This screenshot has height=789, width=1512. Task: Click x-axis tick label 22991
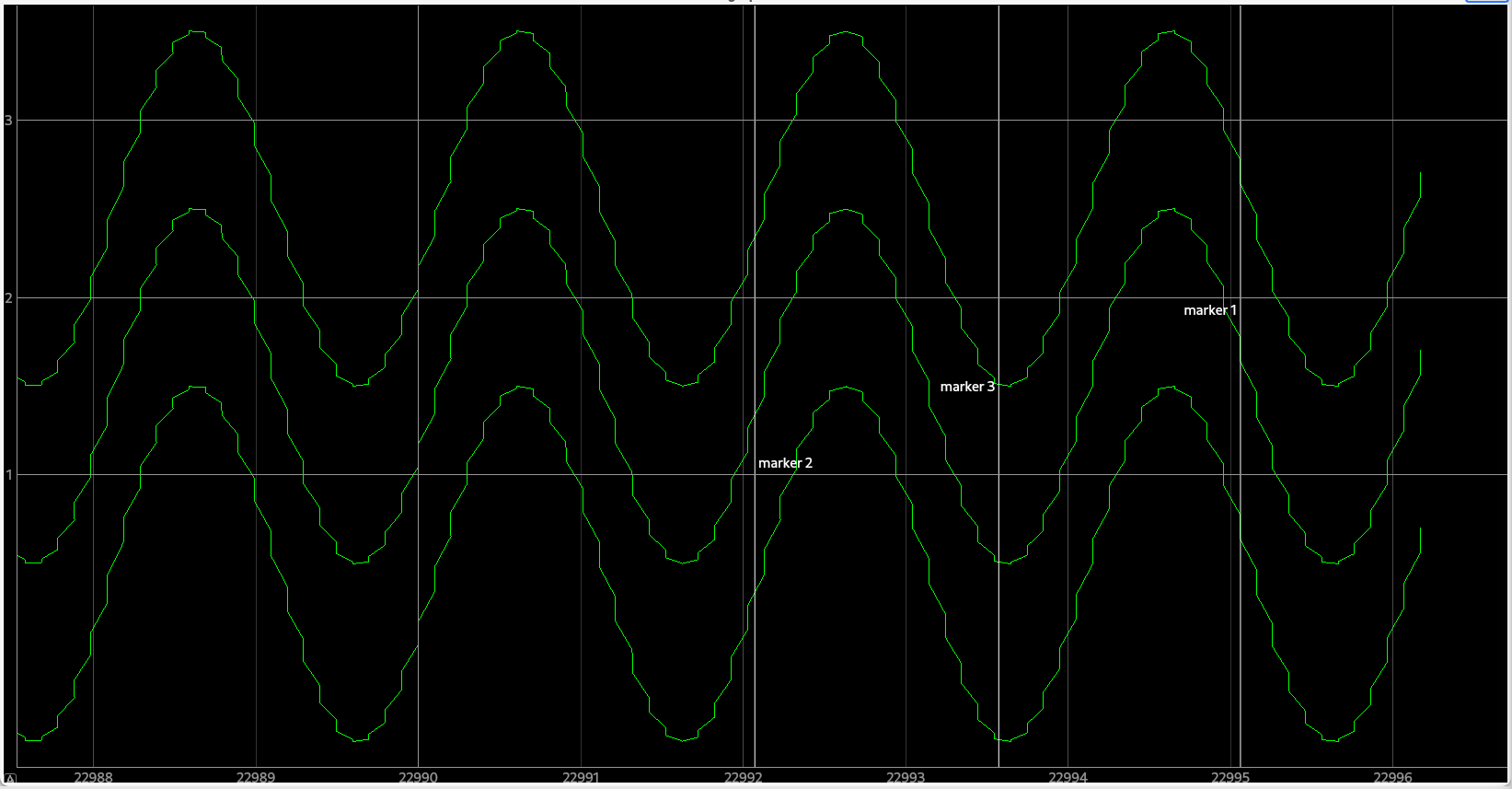581,777
